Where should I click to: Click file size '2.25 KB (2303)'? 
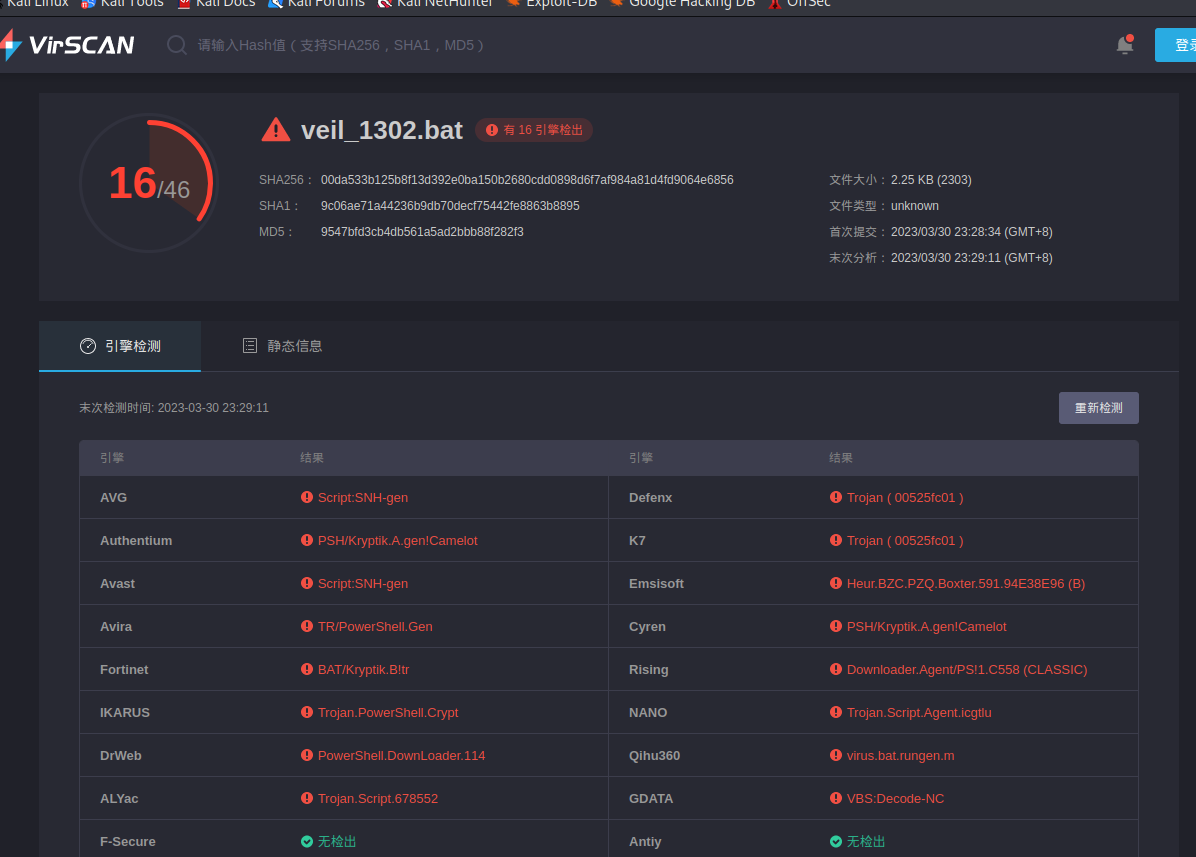click(931, 180)
